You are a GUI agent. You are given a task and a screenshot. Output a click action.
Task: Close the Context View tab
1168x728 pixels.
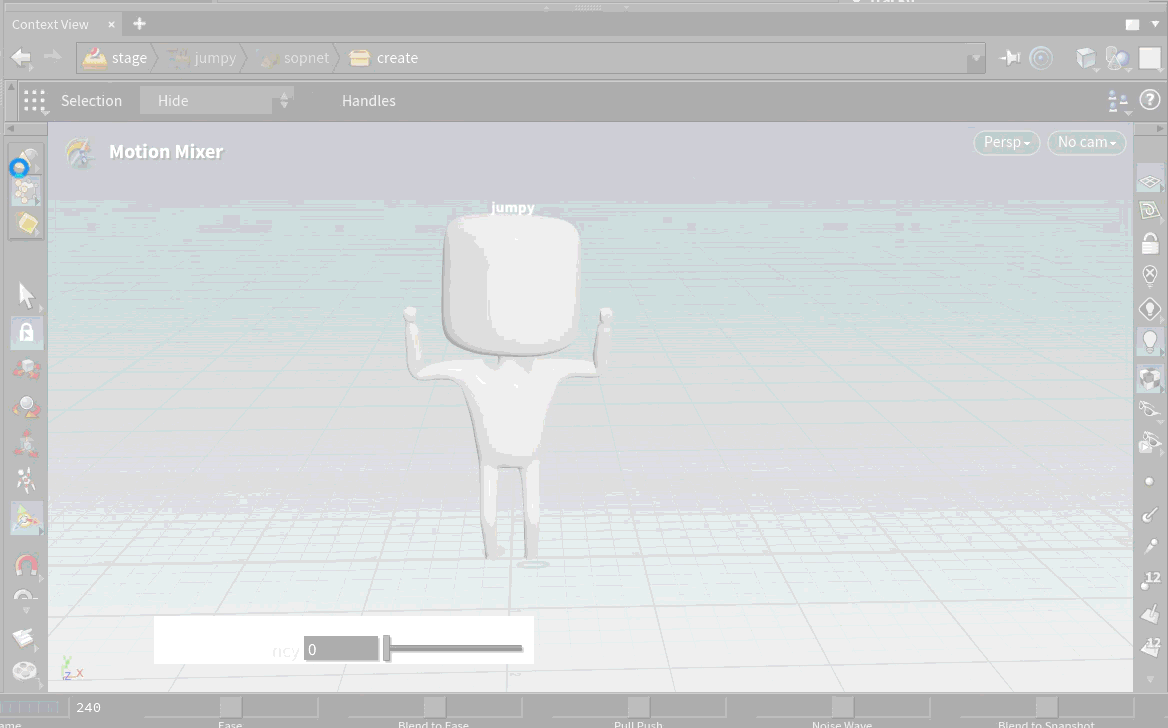point(111,25)
